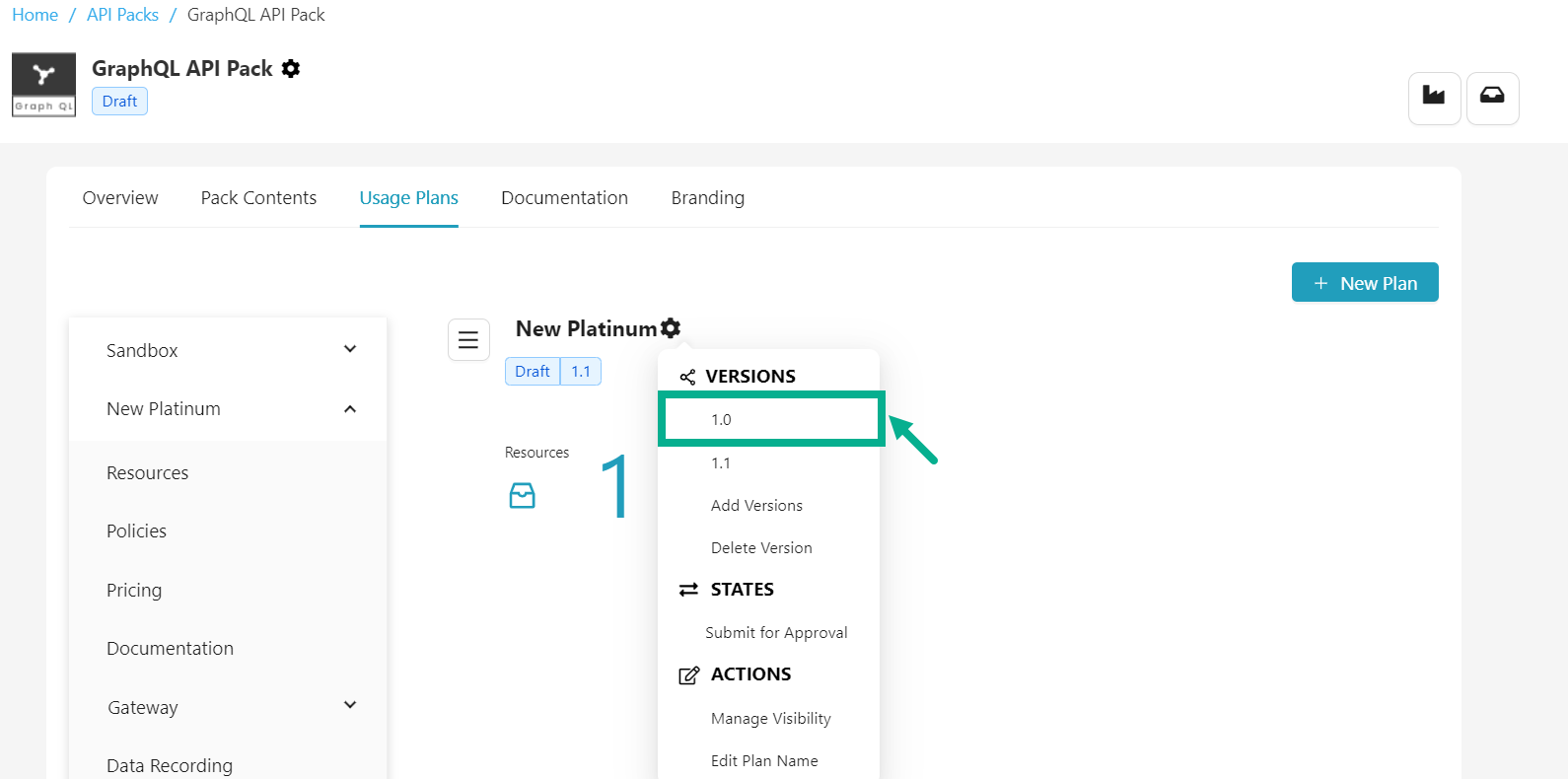Open the Branding tab
This screenshot has height=779, width=1568.
click(x=707, y=198)
